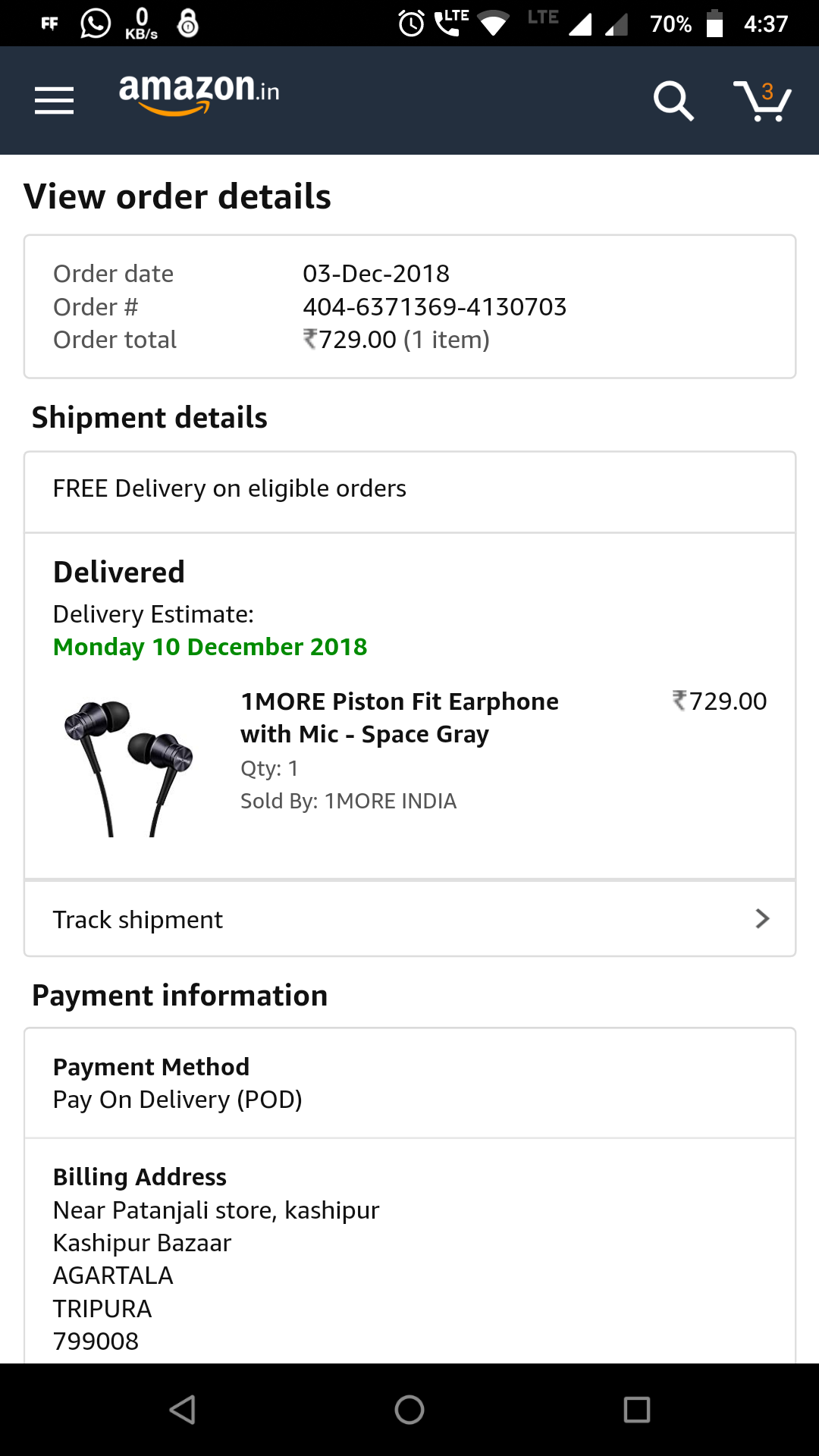Tap the earphone product thumbnail
819x1456 pixels.
129,767
